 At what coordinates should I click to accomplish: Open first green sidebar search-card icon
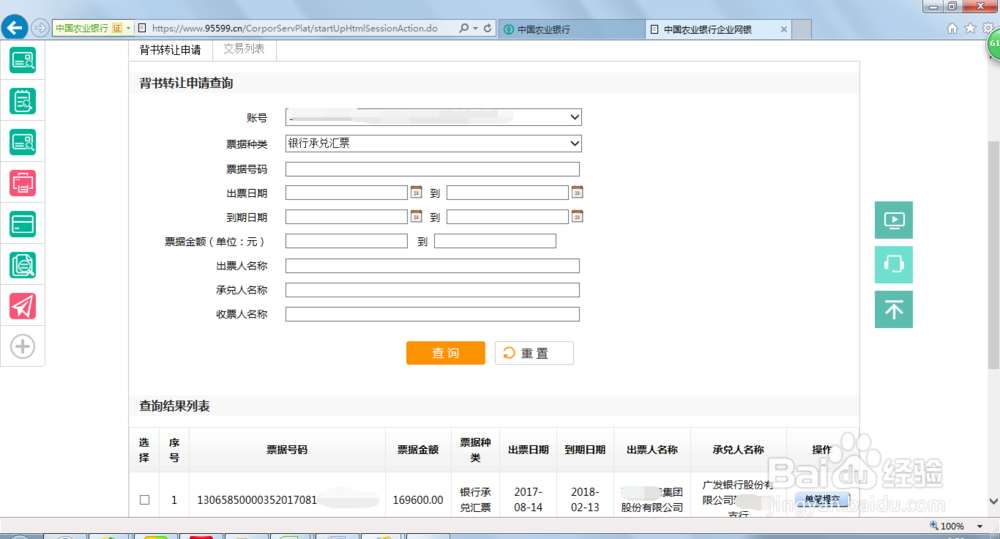point(23,61)
